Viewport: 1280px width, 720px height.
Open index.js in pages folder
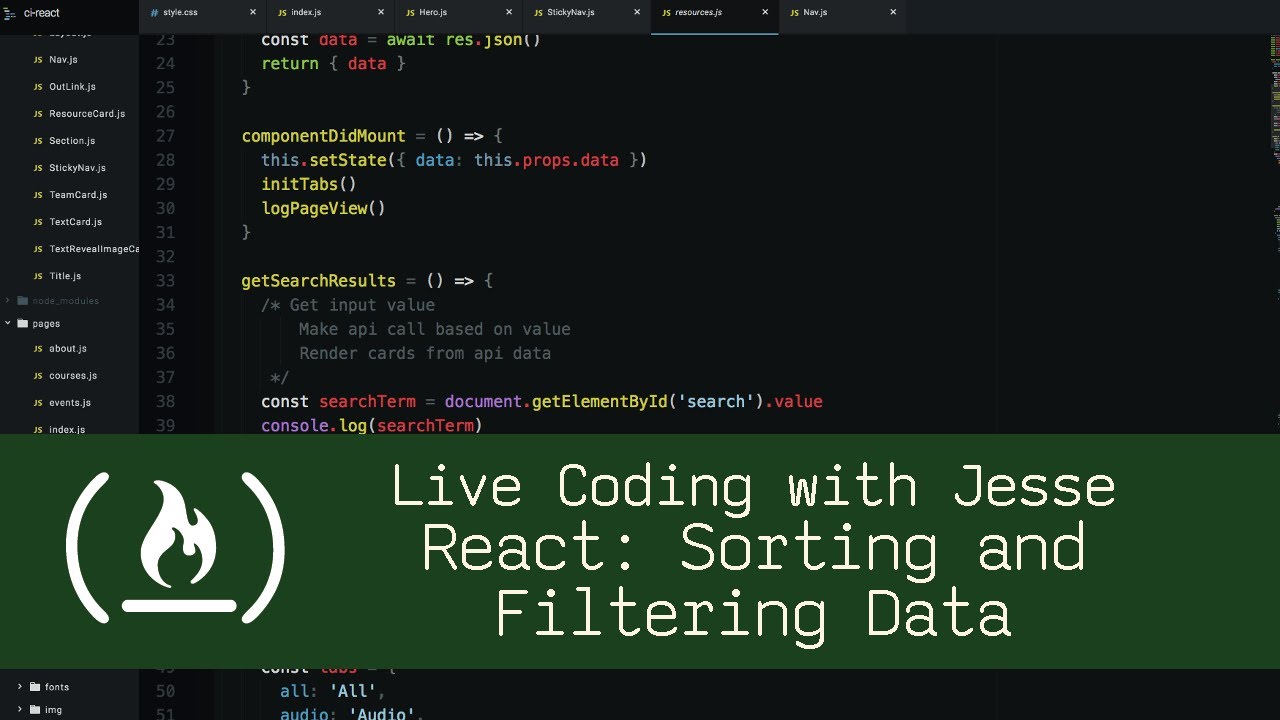pos(69,430)
